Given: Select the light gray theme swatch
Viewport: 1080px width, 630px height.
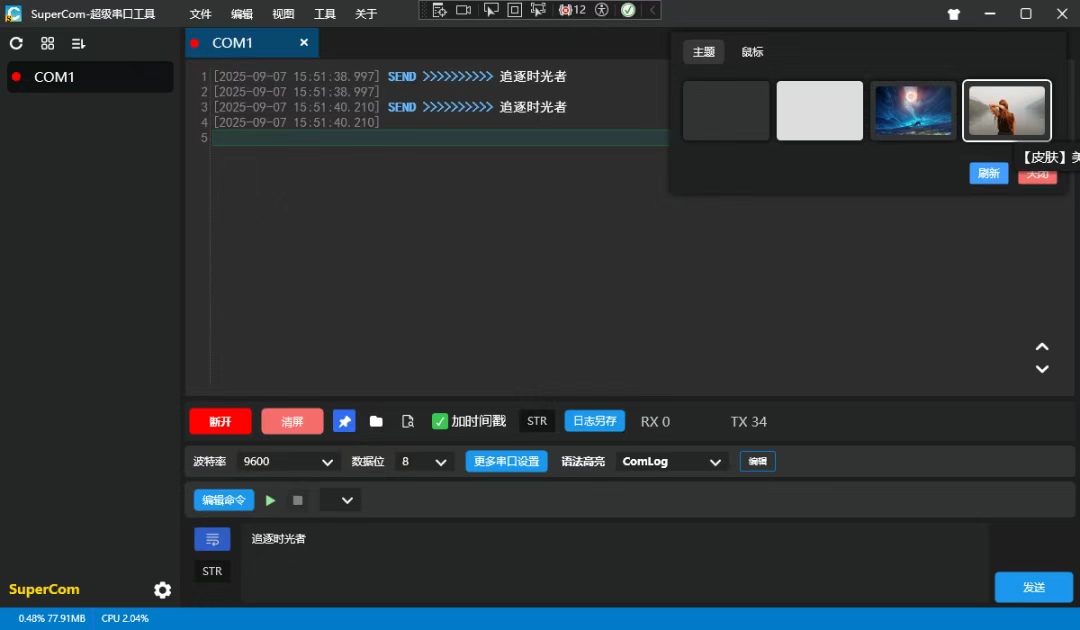Looking at the screenshot, I should 820,110.
